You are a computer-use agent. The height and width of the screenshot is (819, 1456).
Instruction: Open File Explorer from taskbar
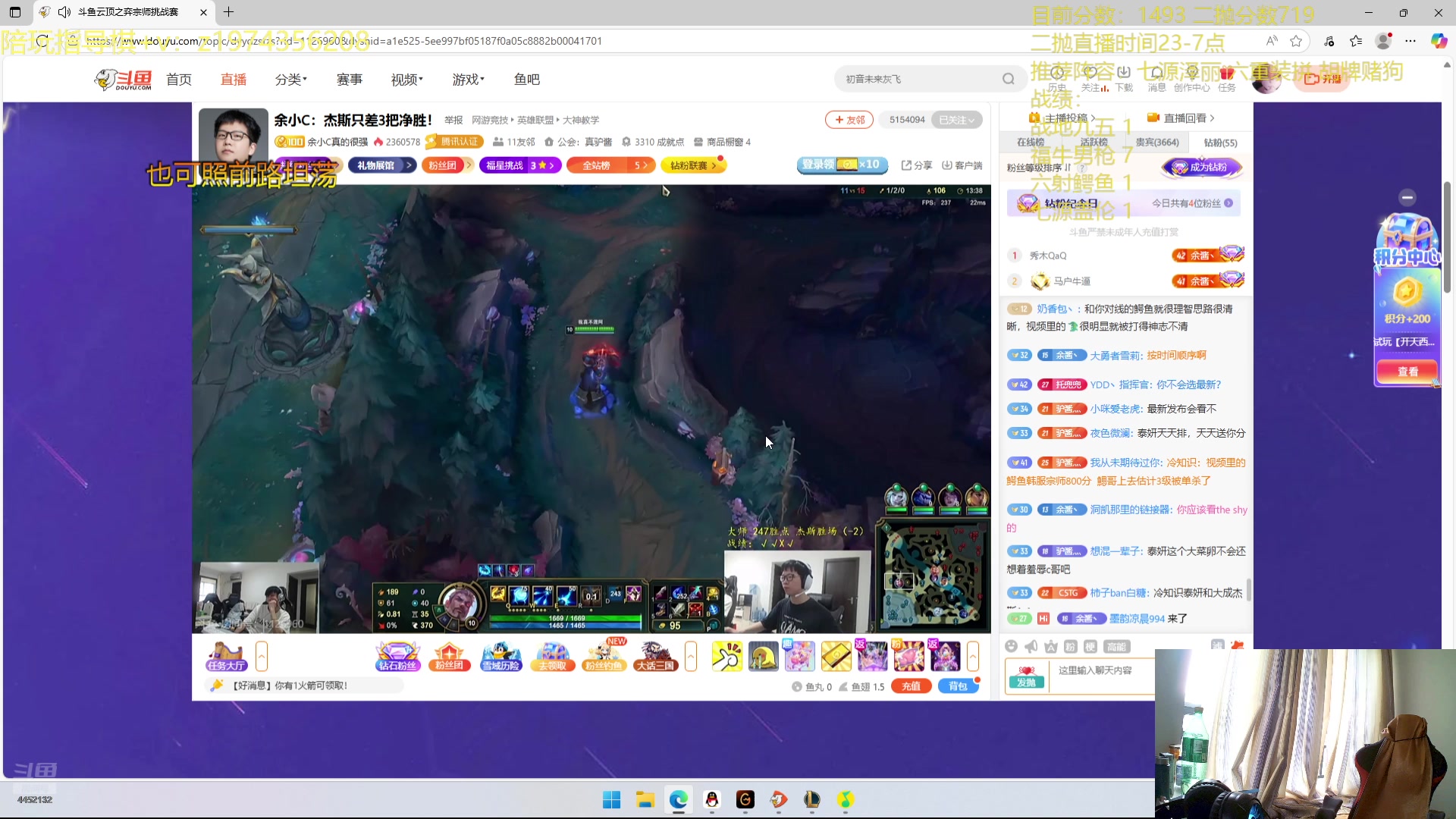coord(645,799)
